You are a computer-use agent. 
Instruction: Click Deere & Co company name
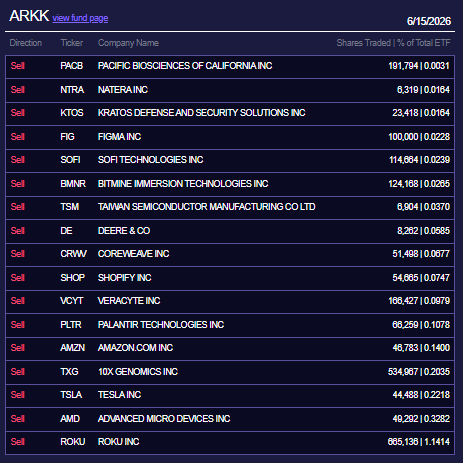[124, 231]
